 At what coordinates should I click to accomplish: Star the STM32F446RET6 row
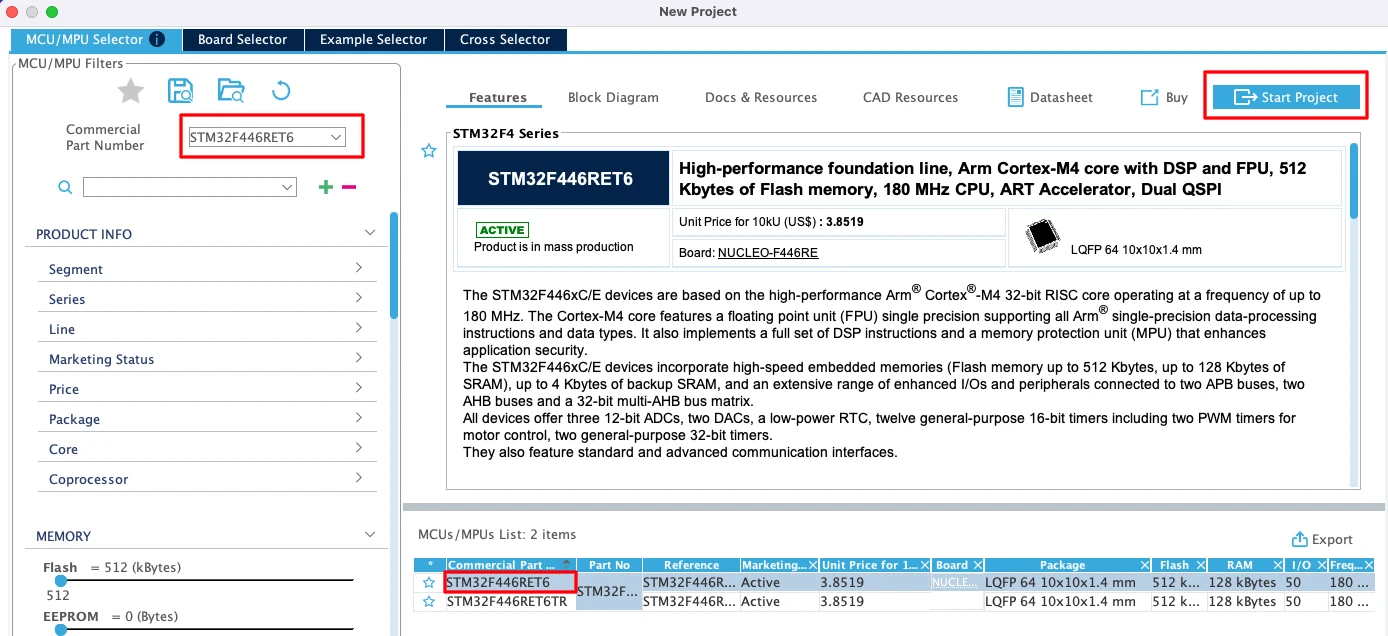pos(429,582)
